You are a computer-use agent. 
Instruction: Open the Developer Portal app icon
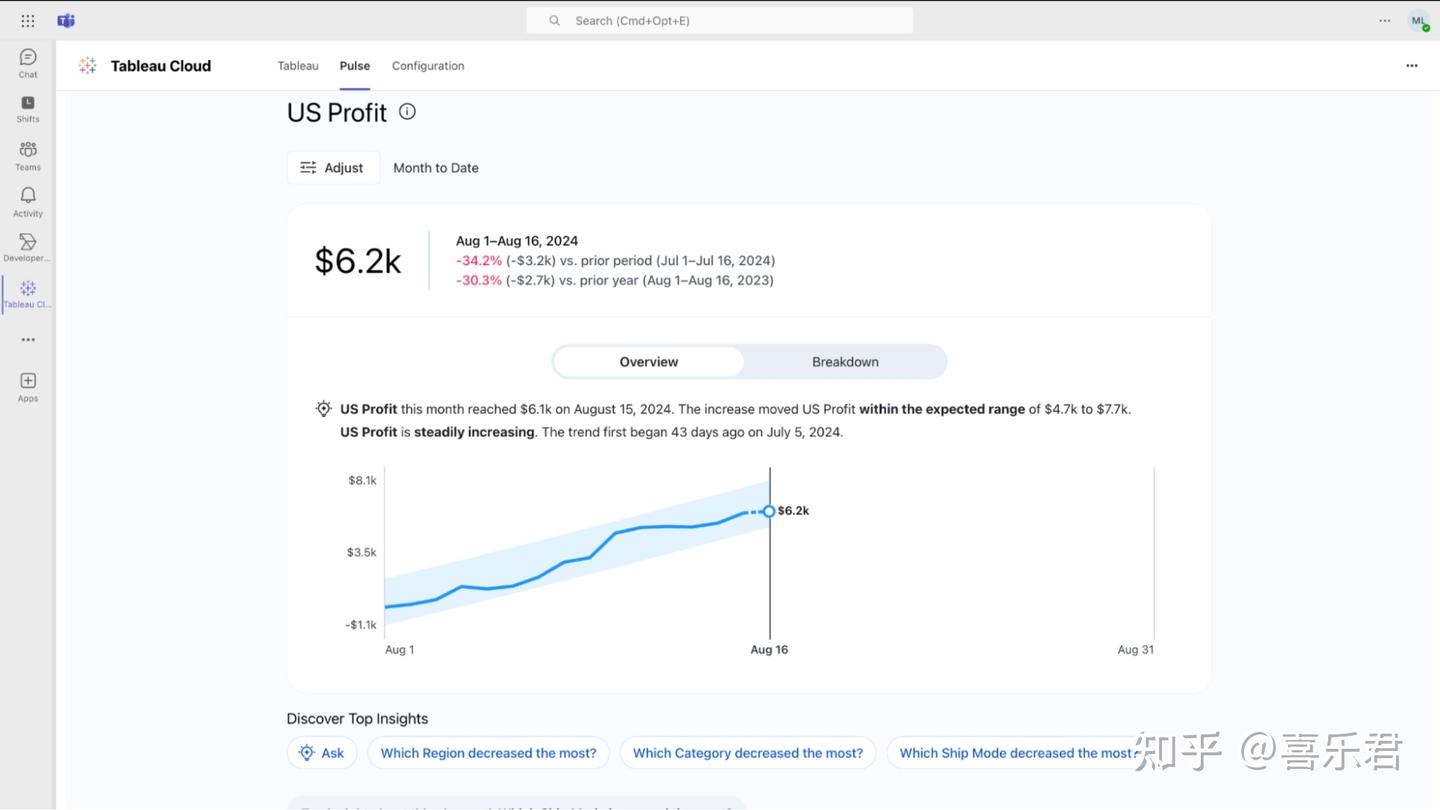point(28,247)
